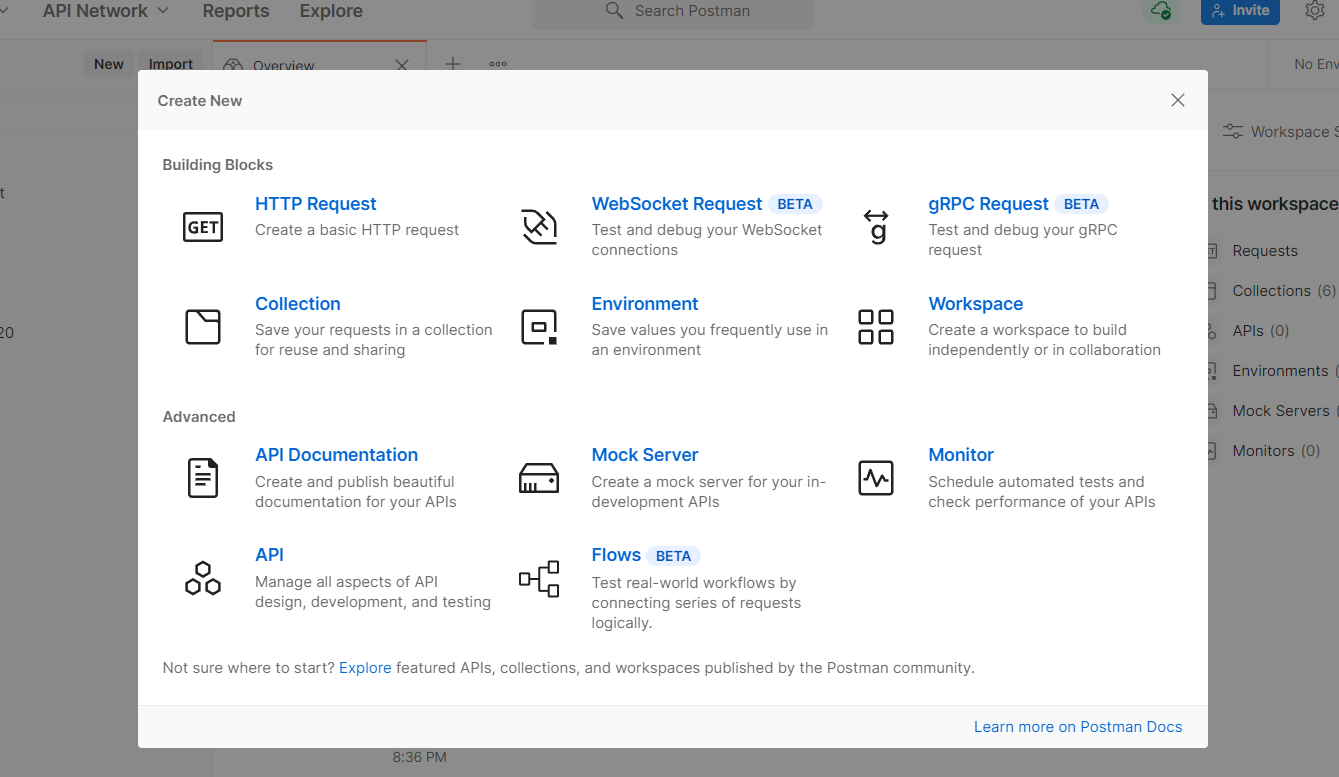
Task: Expand the API Network dropdown
Action: click(106, 11)
